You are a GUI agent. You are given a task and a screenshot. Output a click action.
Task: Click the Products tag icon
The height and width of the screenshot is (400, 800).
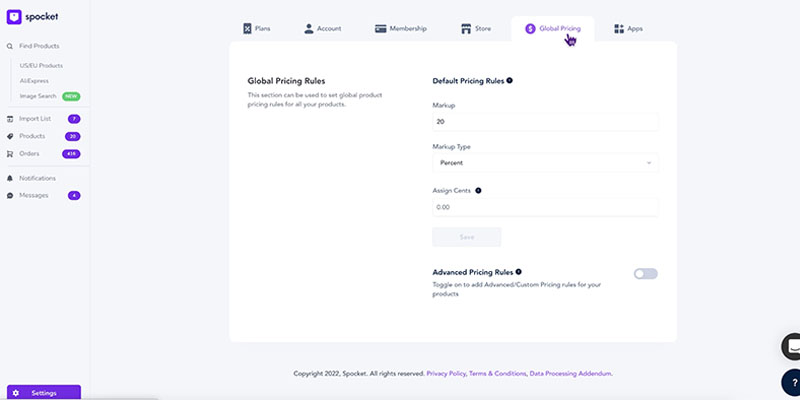(x=10, y=136)
